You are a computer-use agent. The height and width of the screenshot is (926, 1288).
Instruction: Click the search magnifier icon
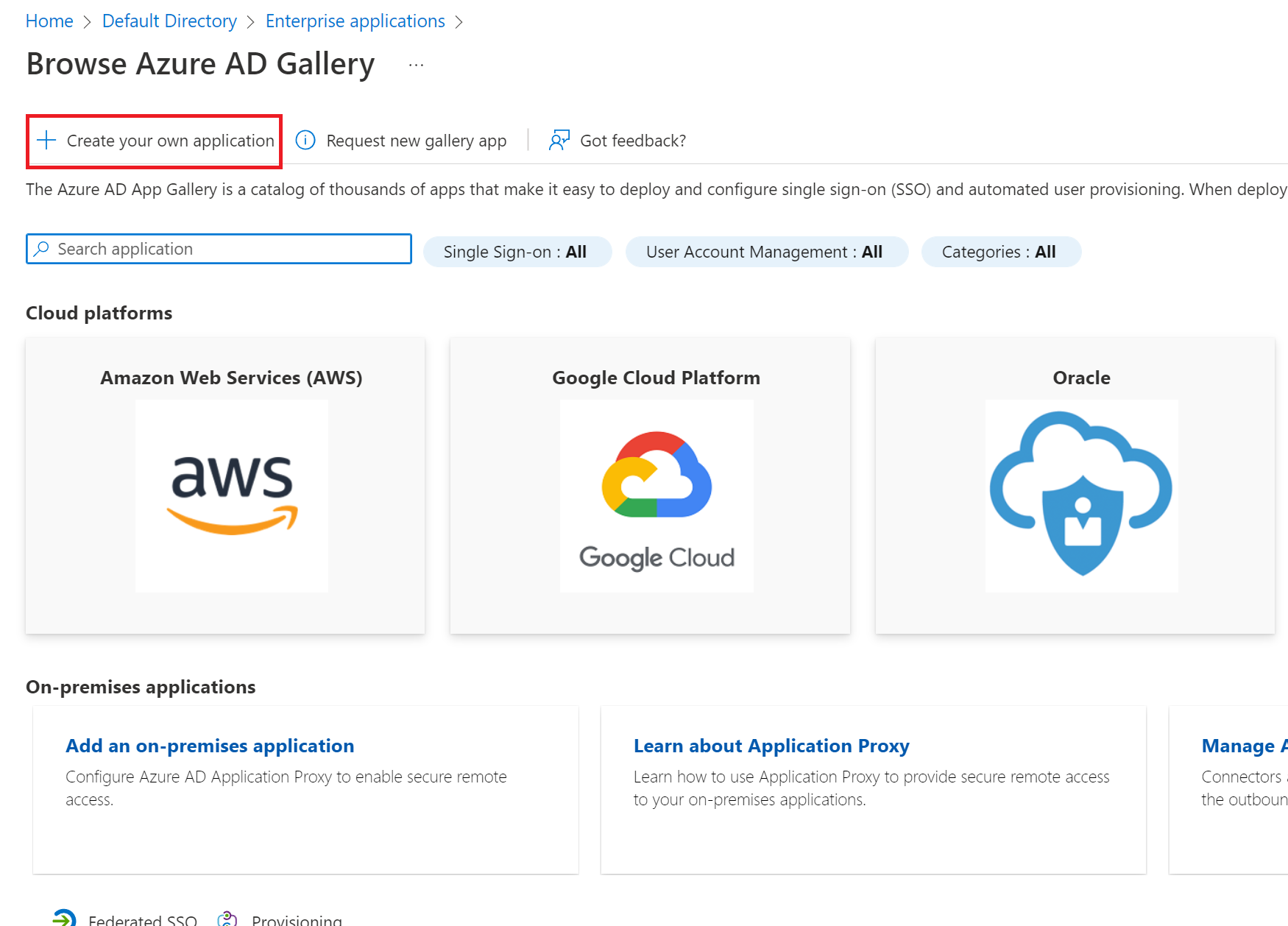(x=42, y=249)
